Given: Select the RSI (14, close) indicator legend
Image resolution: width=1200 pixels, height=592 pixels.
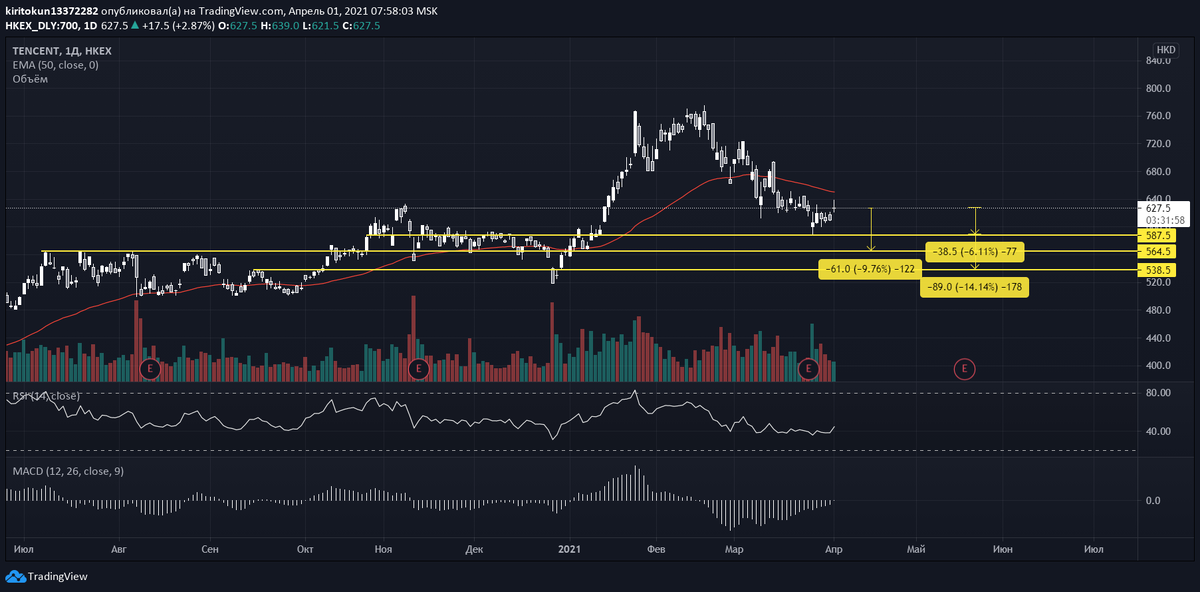Looking at the screenshot, I should [46, 396].
